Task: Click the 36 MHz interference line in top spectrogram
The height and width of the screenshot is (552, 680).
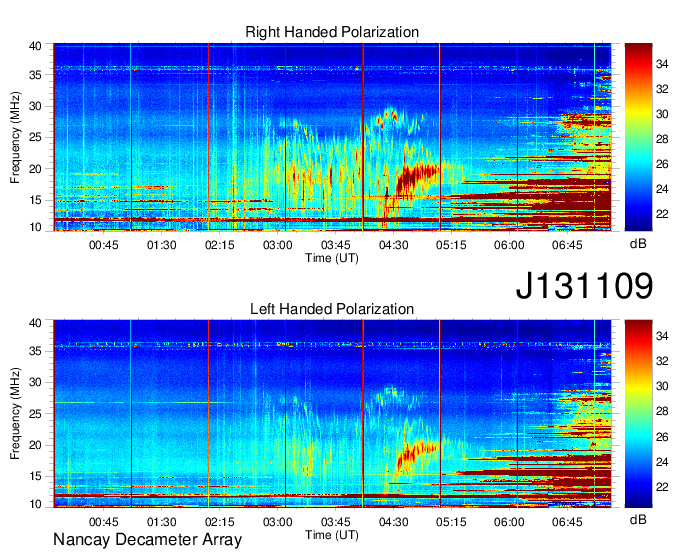Action: [x=332, y=68]
